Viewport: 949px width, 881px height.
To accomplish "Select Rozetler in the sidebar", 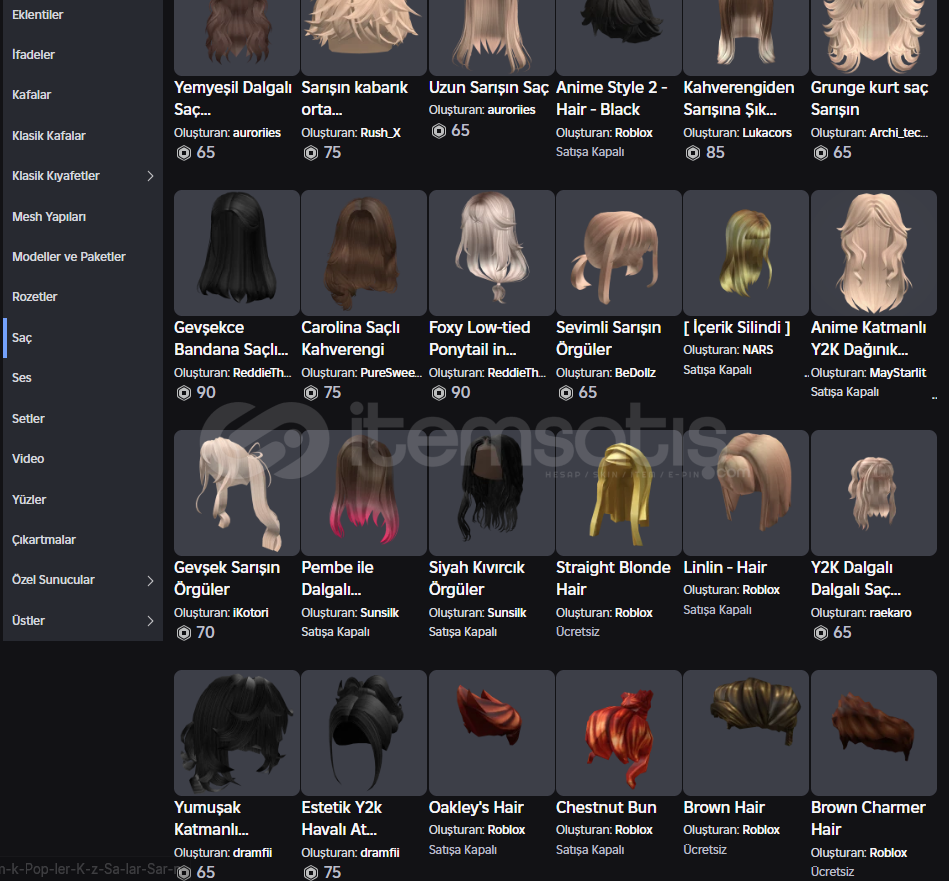I will click(x=34, y=297).
